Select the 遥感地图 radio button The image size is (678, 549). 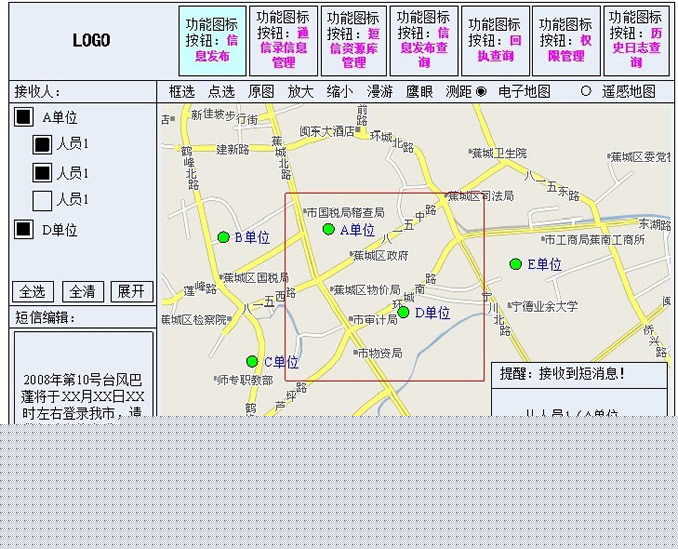point(586,91)
